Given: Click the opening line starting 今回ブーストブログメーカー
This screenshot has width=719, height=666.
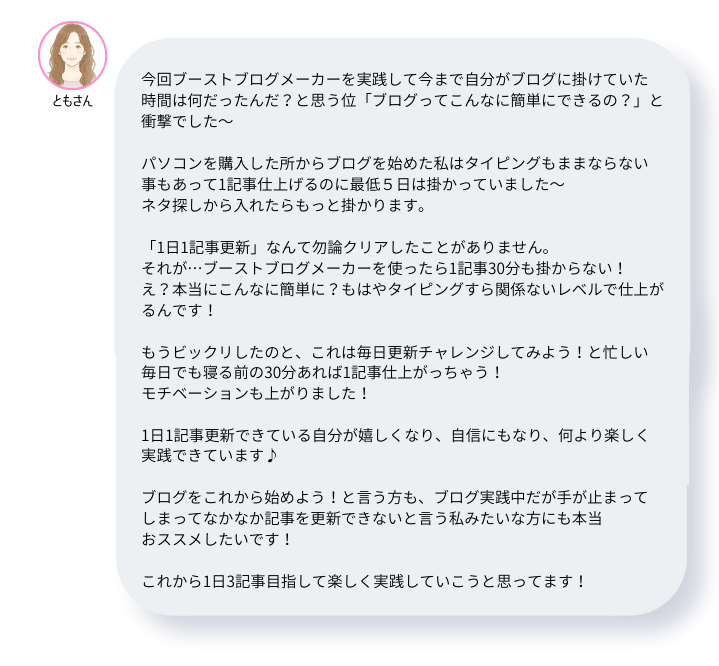Looking at the screenshot, I should [x=394, y=79].
